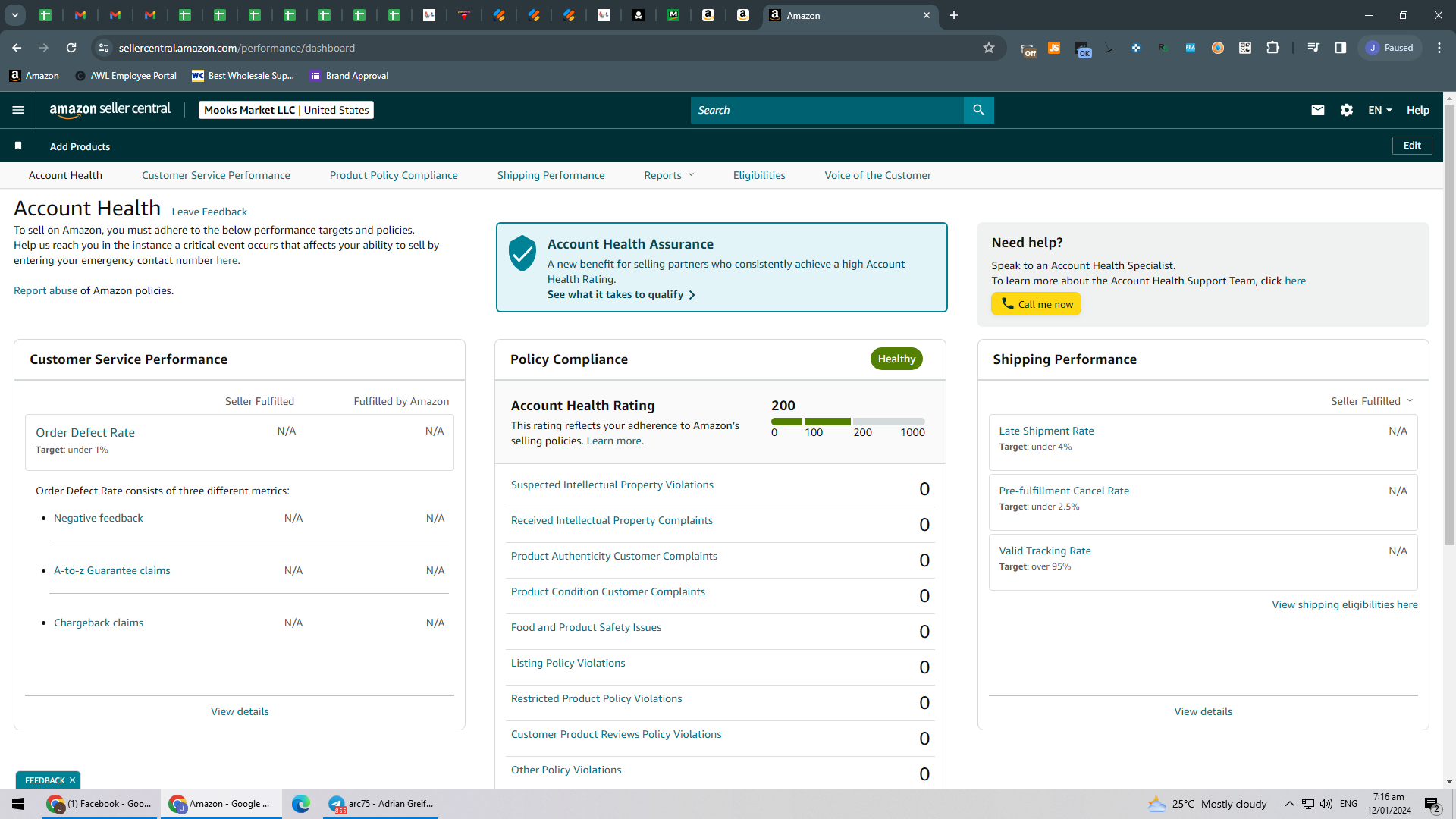
Task: Expand the EN language dropdown
Action: [1380, 110]
